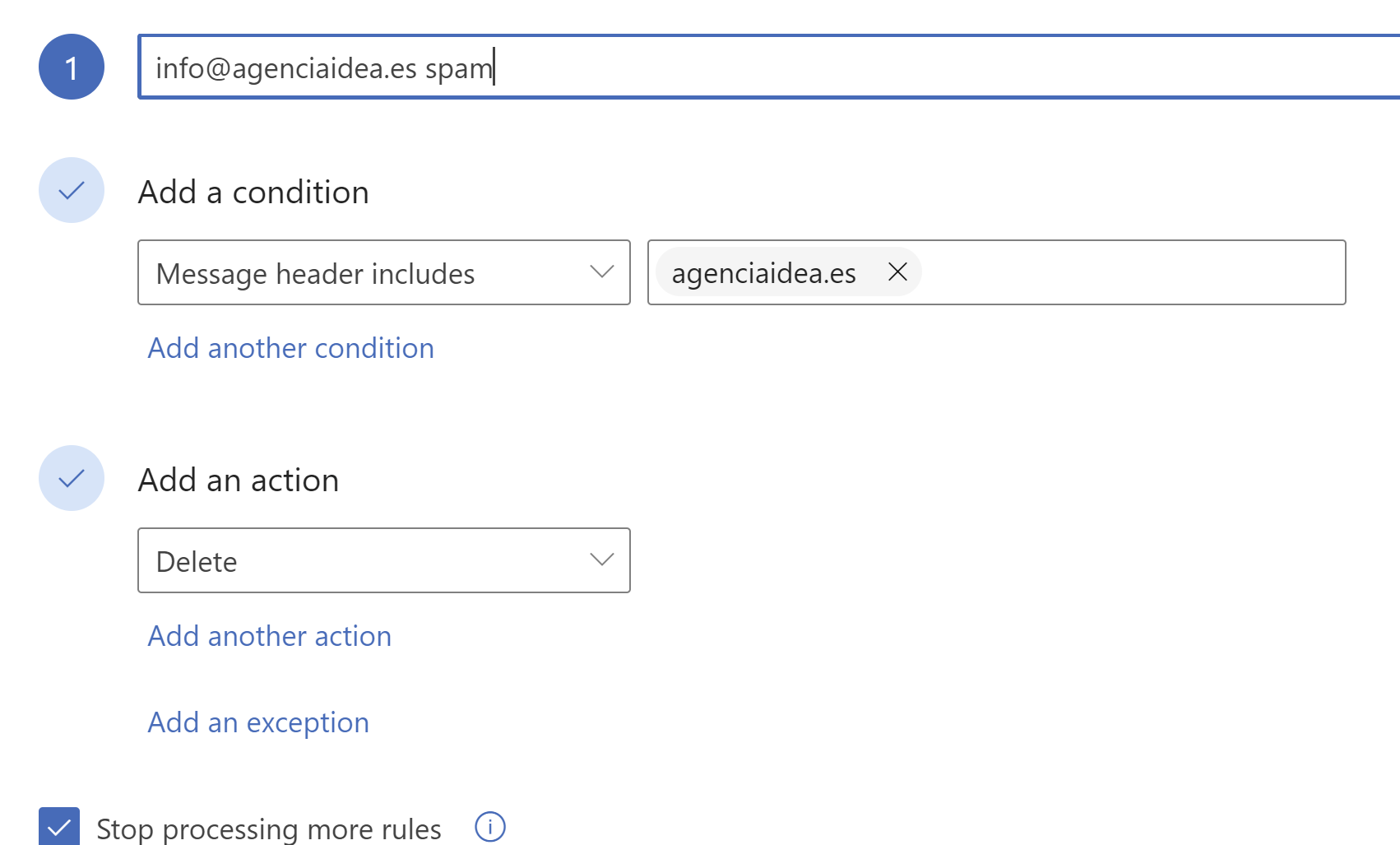1400x845 pixels.
Task: Click the chevron arrow on Delete dropdown
Action: point(602,559)
